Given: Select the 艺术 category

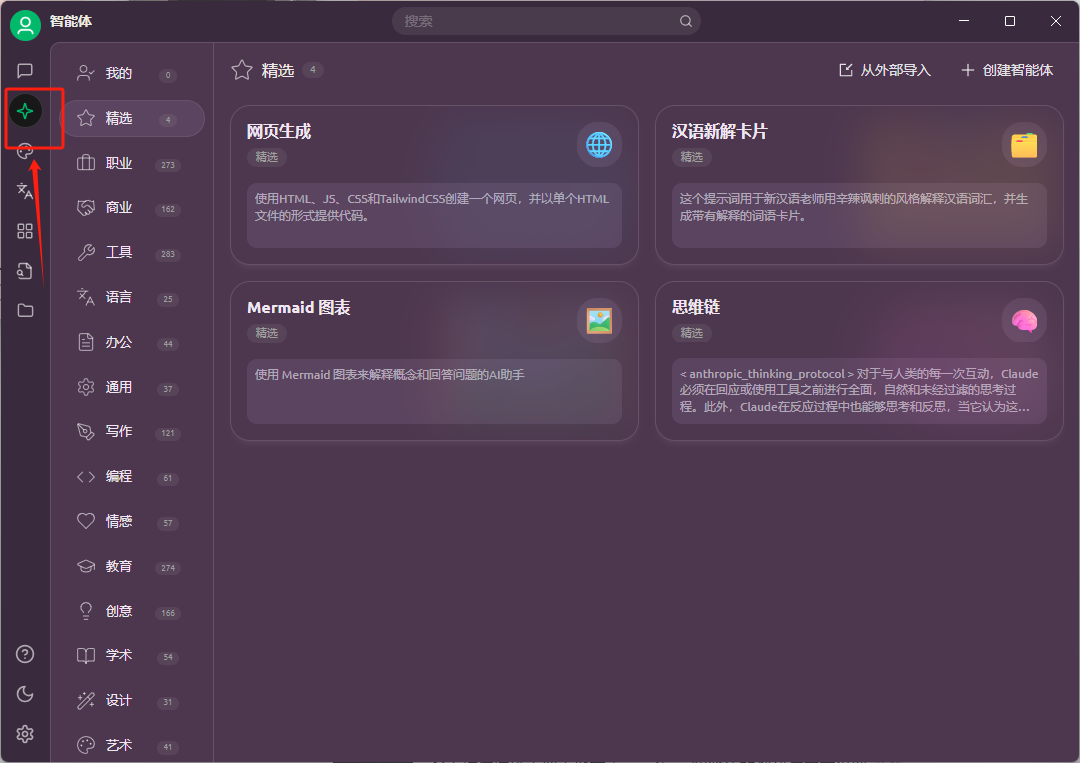Looking at the screenshot, I should (x=132, y=745).
